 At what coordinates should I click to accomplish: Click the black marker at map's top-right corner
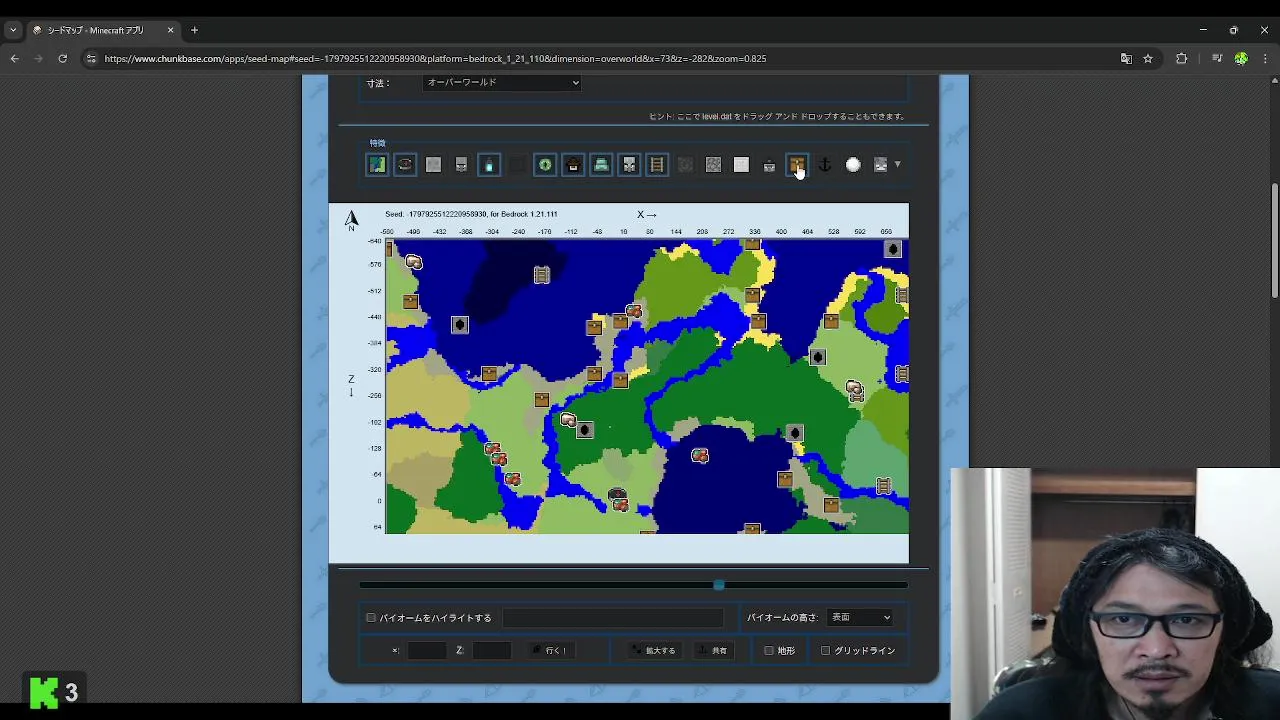(x=893, y=249)
